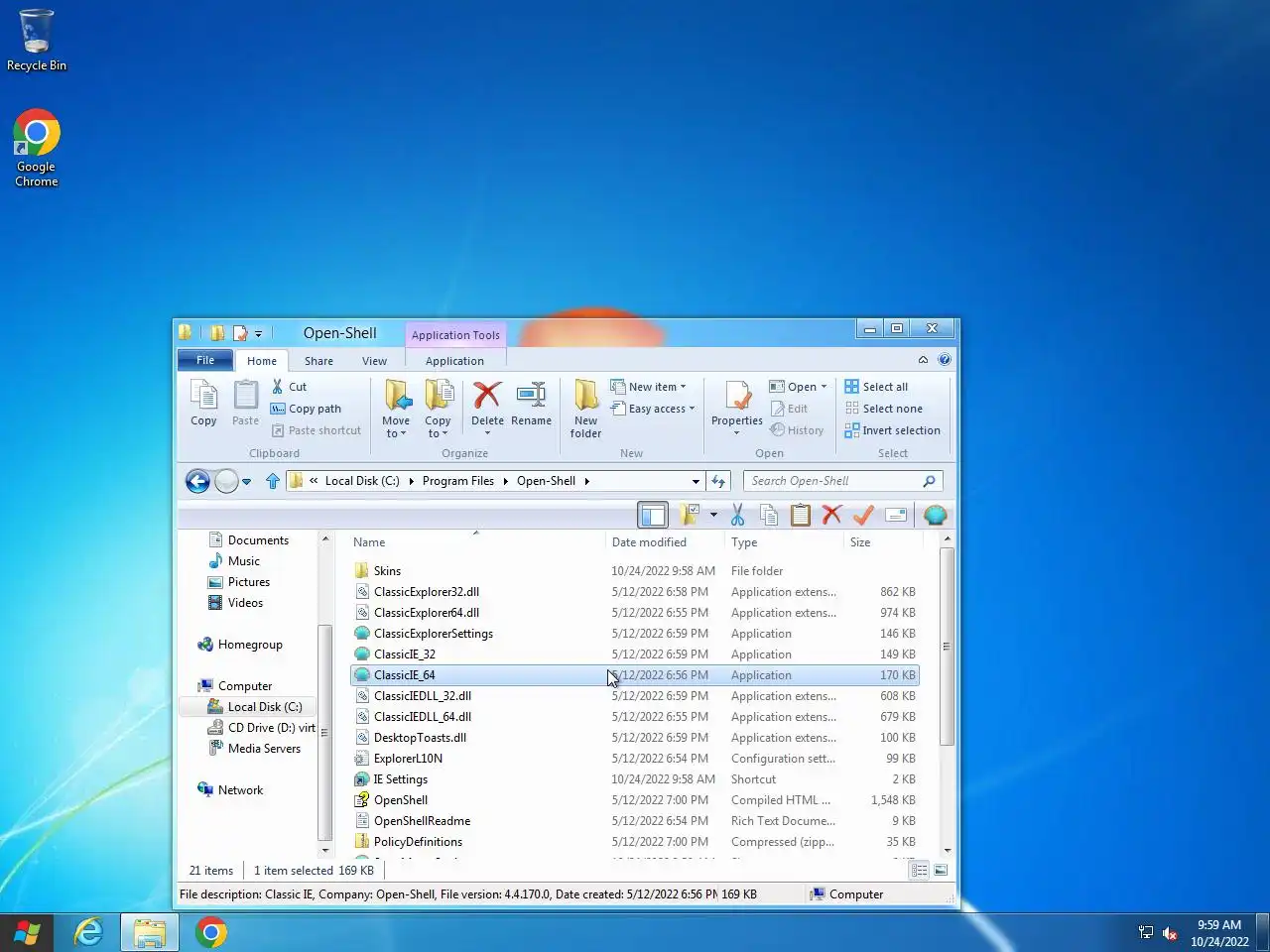Screen dimensions: 1270x952
Task: Click the folder options toolbar icon
Action: point(691,515)
